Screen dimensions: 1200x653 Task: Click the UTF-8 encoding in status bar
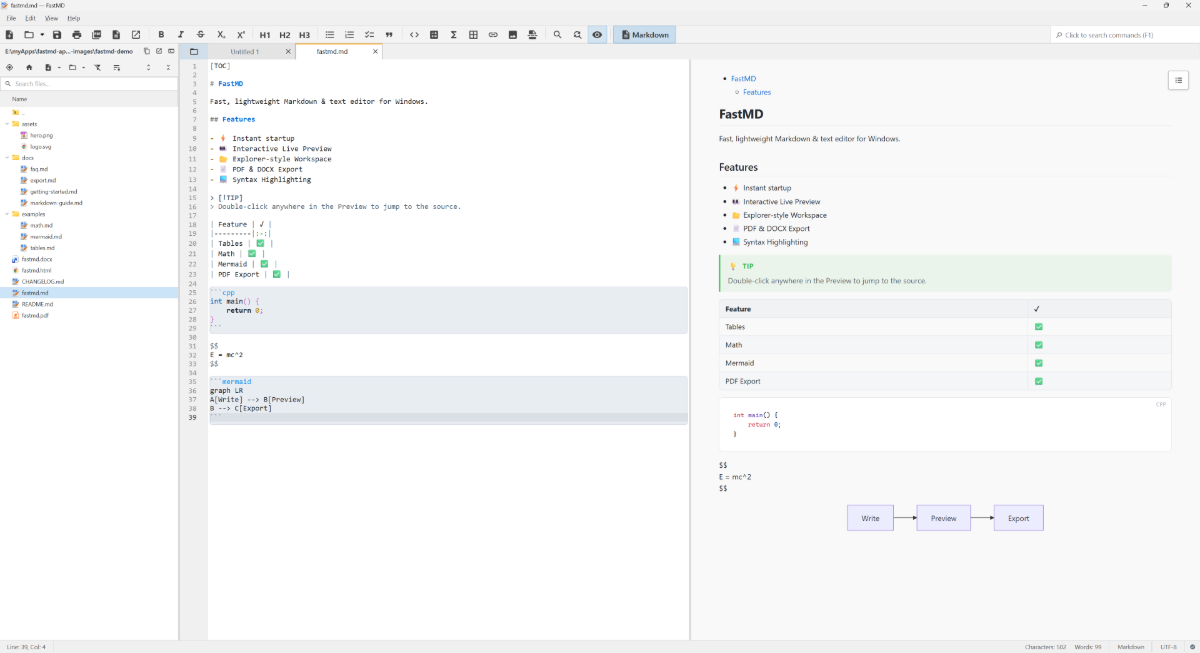(x=1168, y=647)
